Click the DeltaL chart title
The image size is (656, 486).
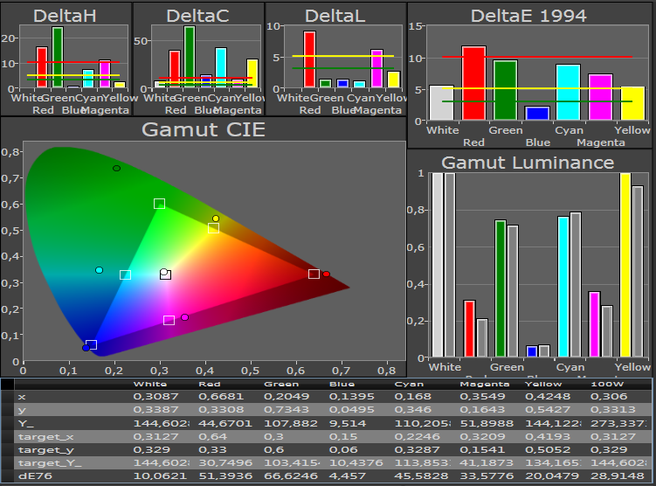[335, 16]
